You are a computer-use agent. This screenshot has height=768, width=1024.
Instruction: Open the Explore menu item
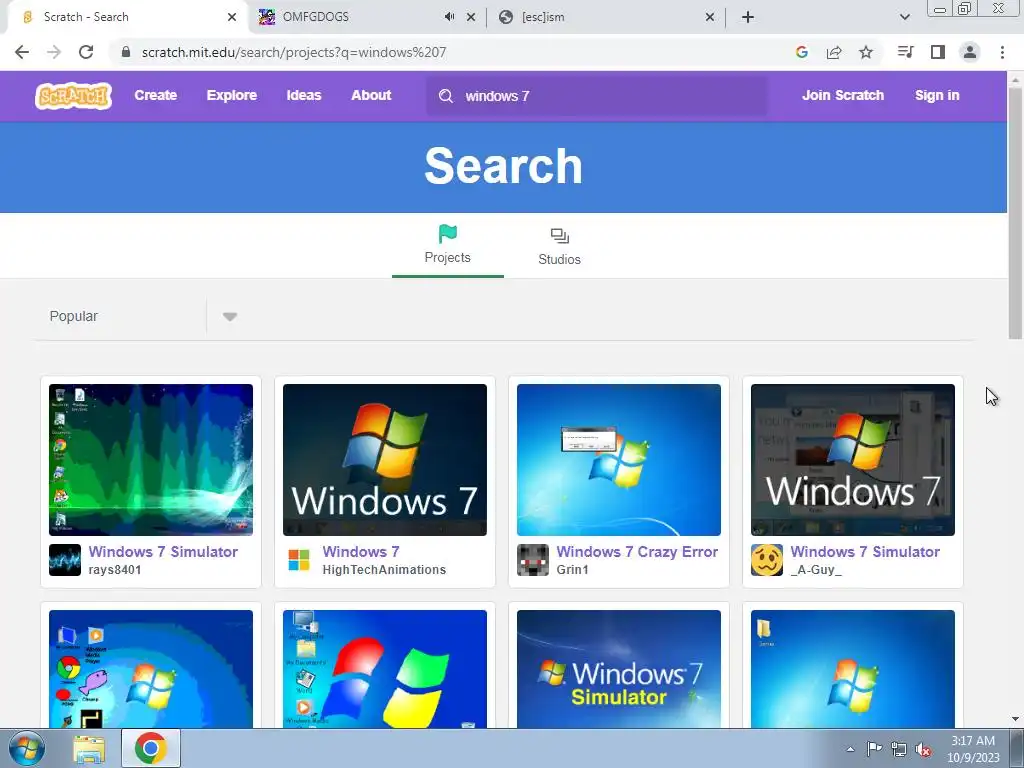232,95
